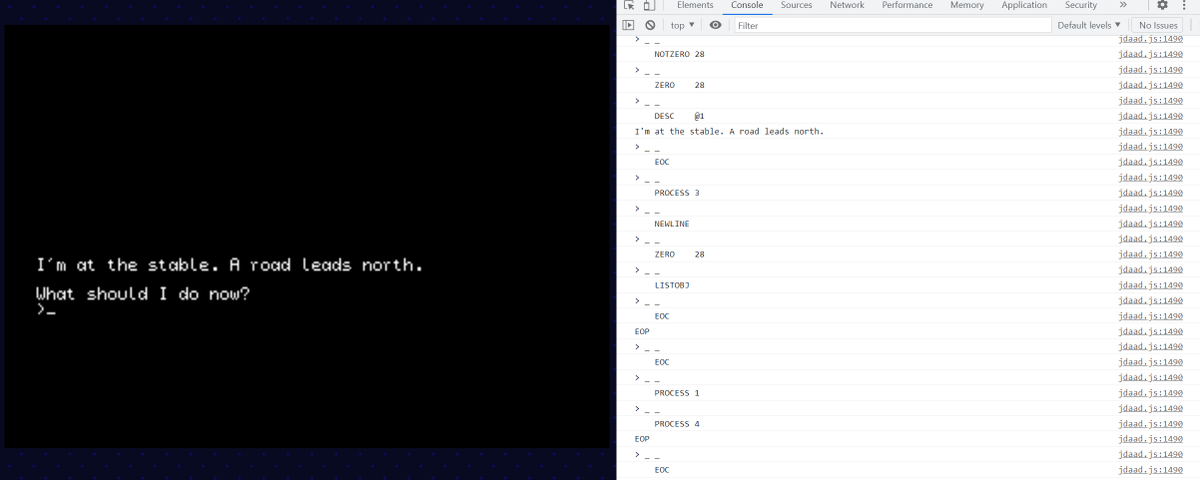Expand the group arrow just above PROCESS 3
Viewport: 1200px width, 480px height.
[x=637, y=178]
